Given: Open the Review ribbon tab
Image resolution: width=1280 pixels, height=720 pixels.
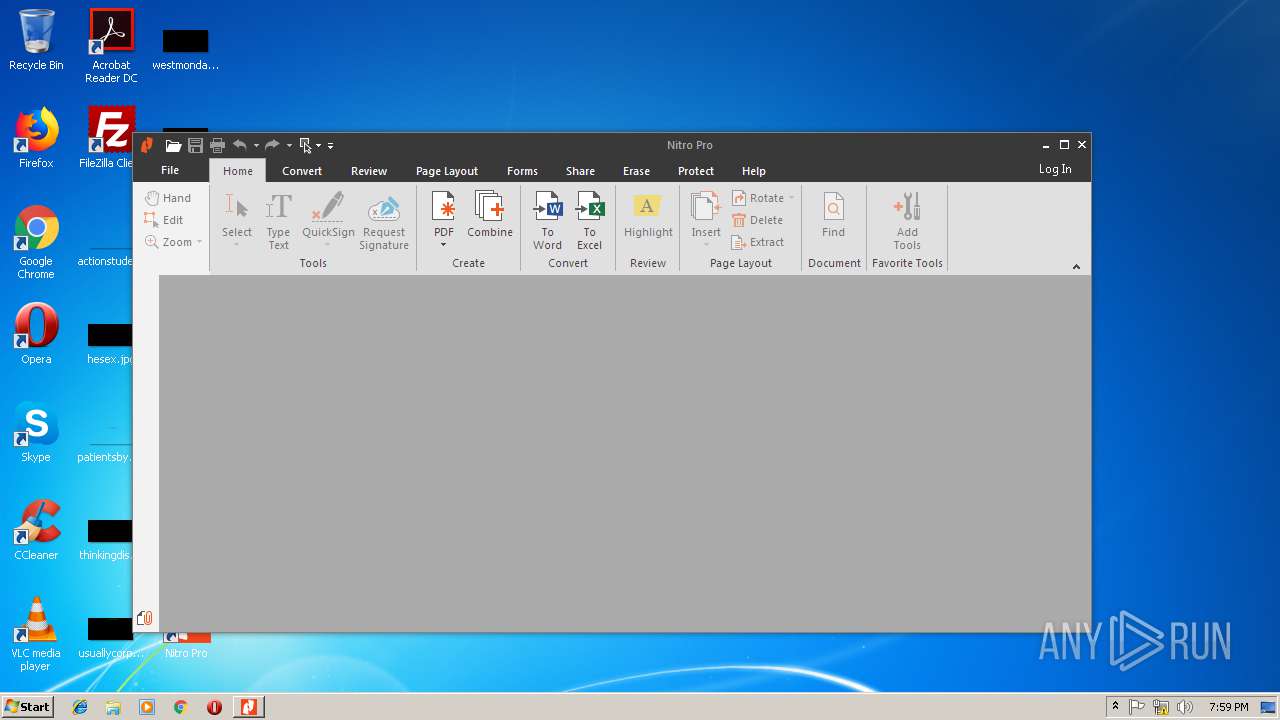Looking at the screenshot, I should point(369,171).
